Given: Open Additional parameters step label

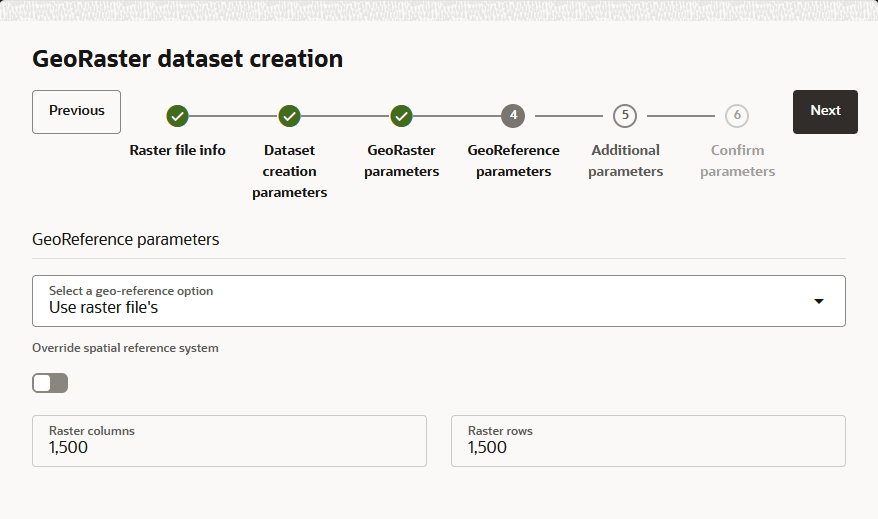Looking at the screenshot, I should click(x=625, y=161).
